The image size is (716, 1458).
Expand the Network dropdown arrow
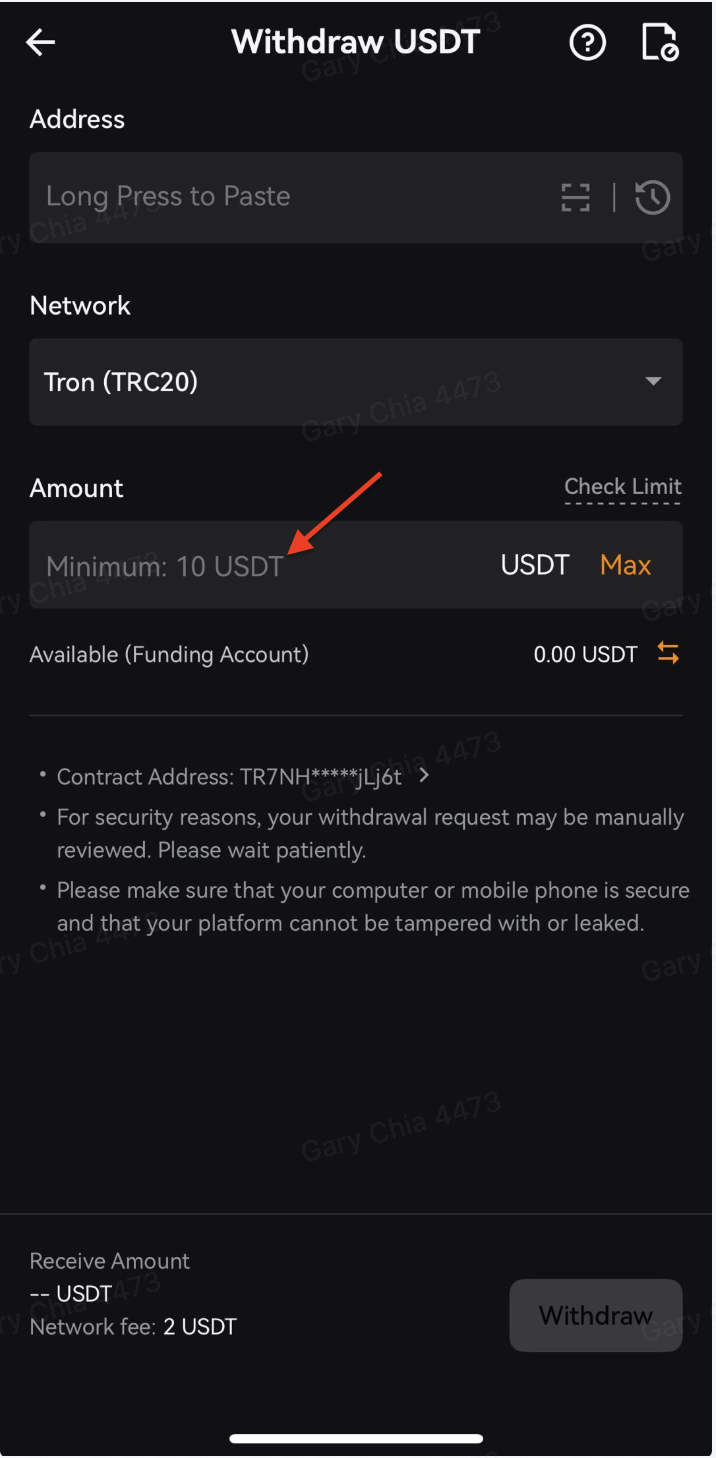pos(653,381)
